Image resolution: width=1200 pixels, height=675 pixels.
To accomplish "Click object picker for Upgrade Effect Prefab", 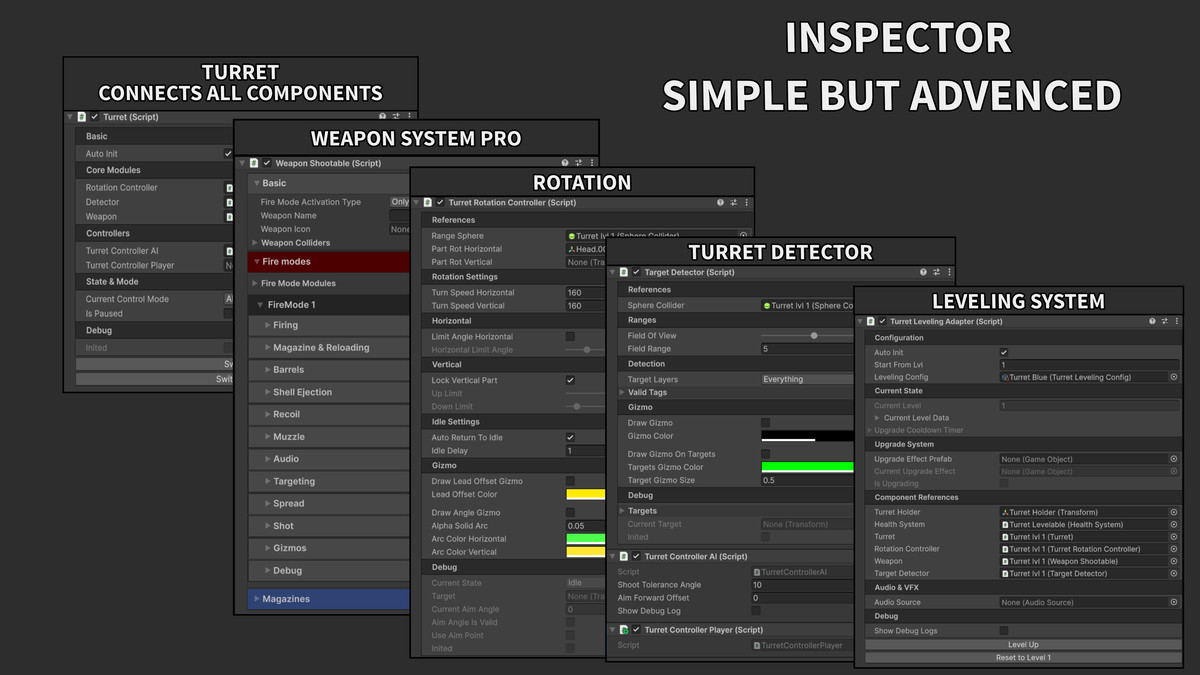I will [x=1174, y=459].
